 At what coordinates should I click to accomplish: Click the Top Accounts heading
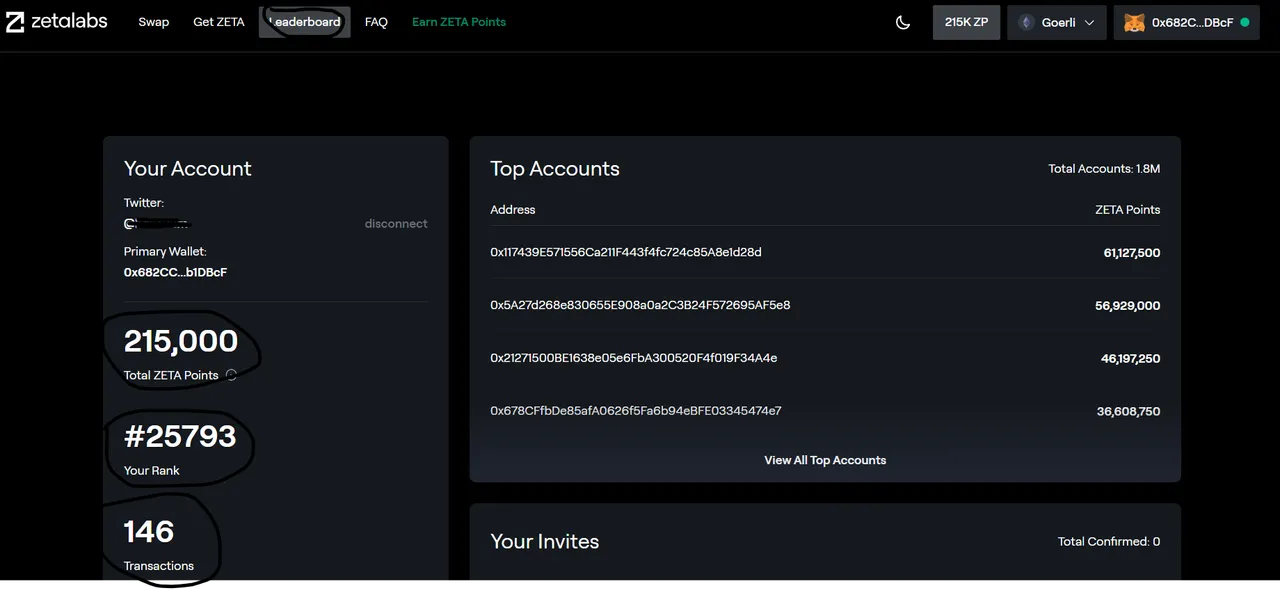point(555,169)
